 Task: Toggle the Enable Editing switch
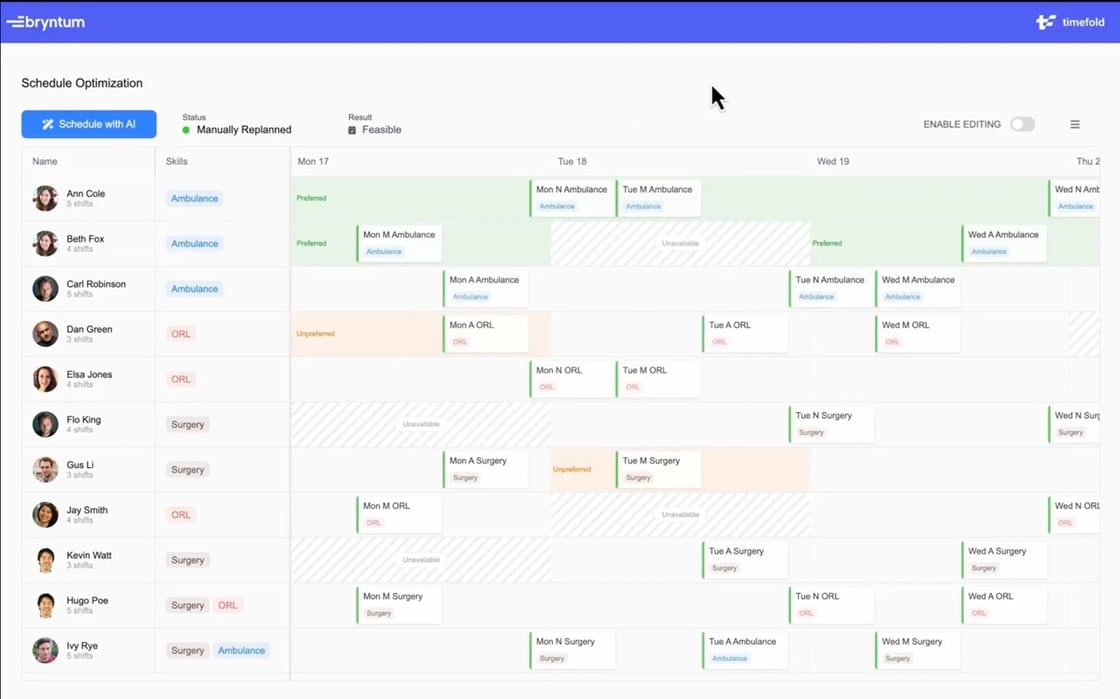pos(1022,125)
